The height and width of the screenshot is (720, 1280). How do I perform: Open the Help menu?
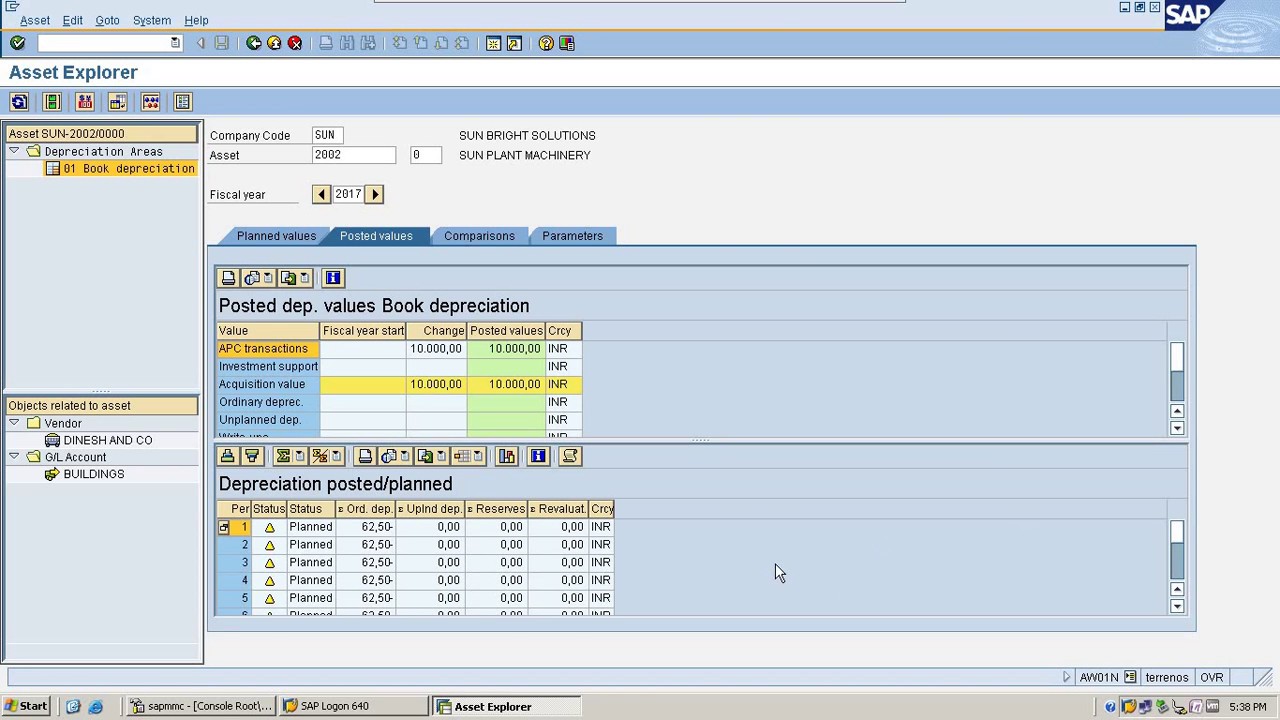coord(196,20)
